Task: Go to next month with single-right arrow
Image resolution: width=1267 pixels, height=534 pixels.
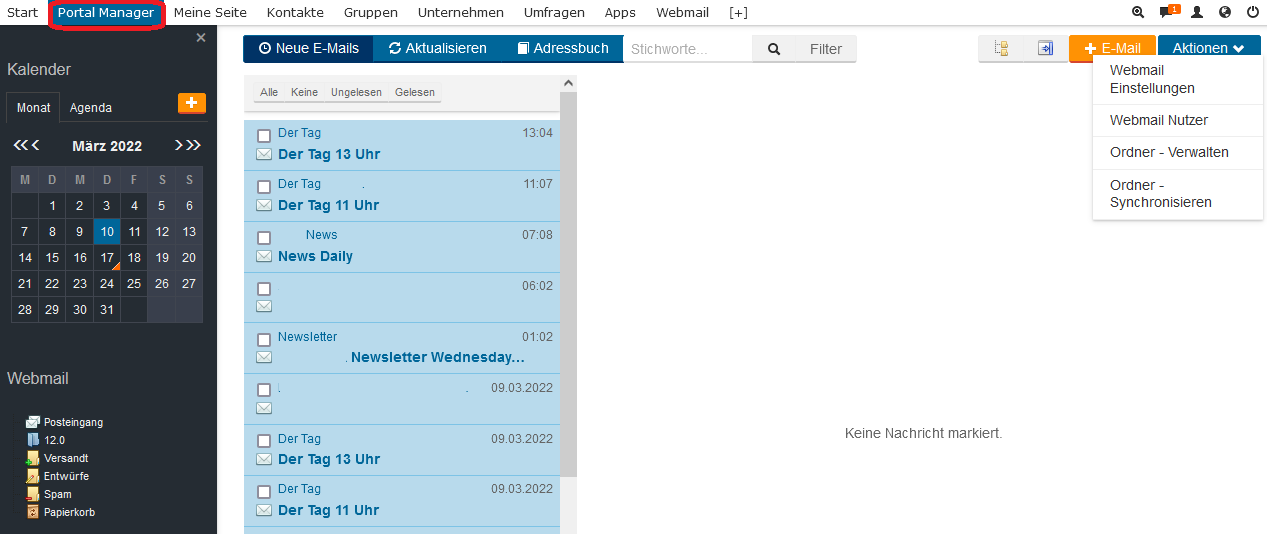Action: tap(179, 145)
